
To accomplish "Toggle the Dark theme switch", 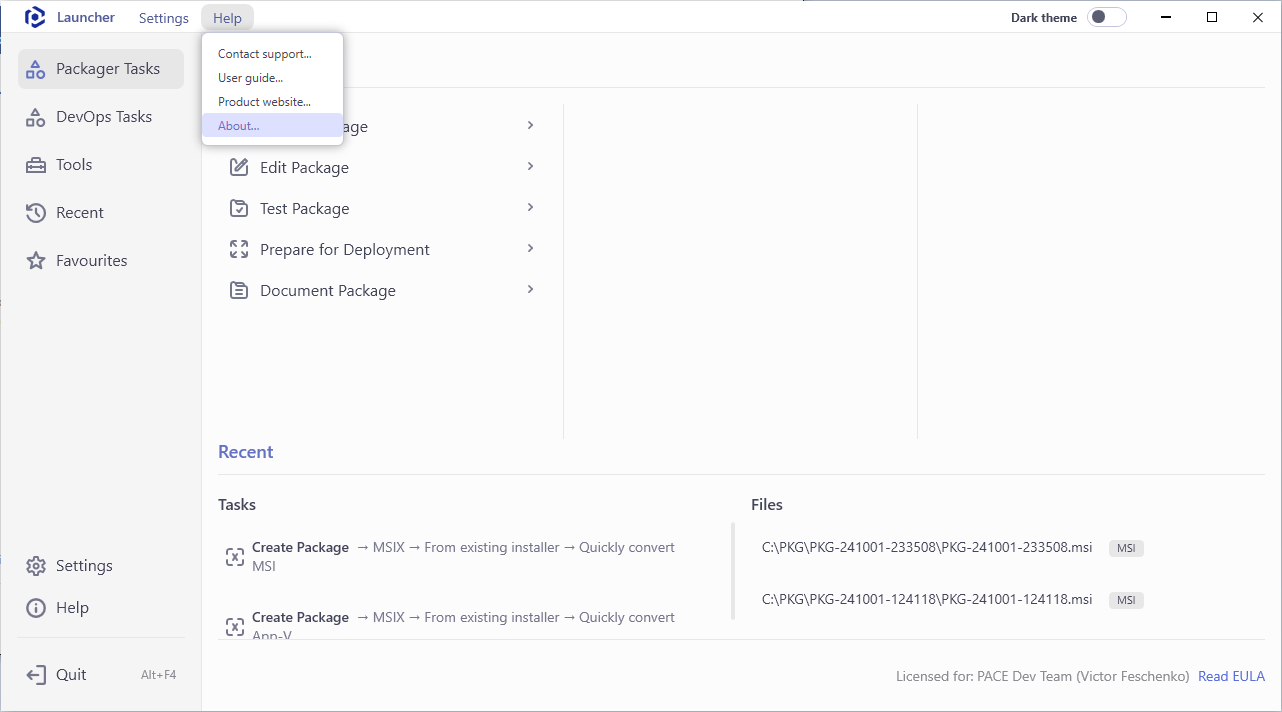I will [1107, 17].
